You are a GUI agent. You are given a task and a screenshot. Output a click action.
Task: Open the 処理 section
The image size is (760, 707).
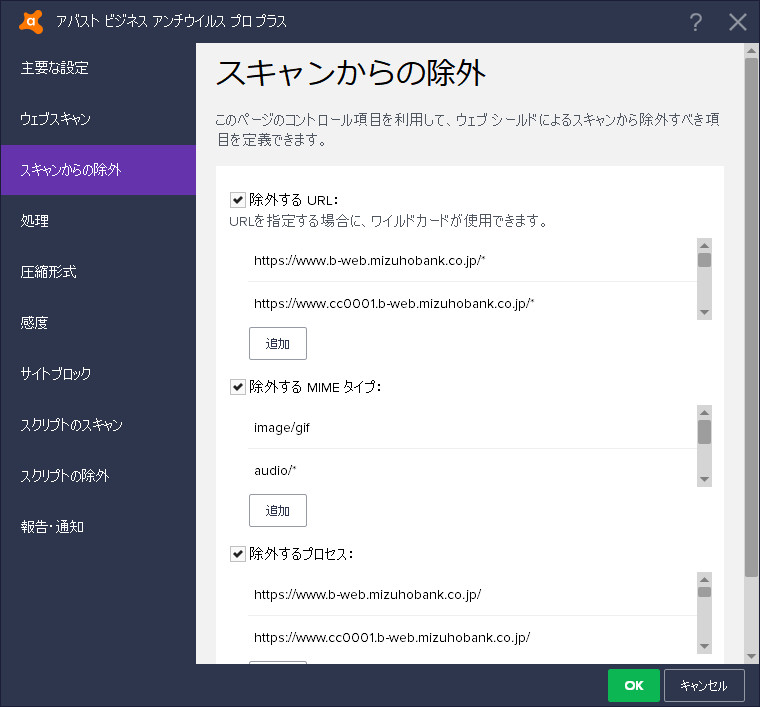click(x=98, y=221)
